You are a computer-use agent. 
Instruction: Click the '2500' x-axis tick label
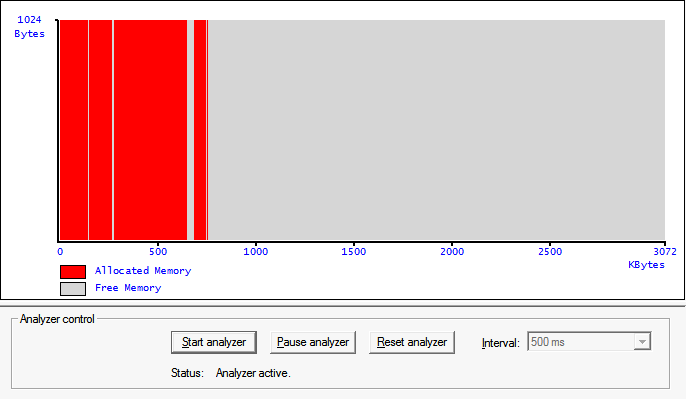pyautogui.click(x=550, y=252)
